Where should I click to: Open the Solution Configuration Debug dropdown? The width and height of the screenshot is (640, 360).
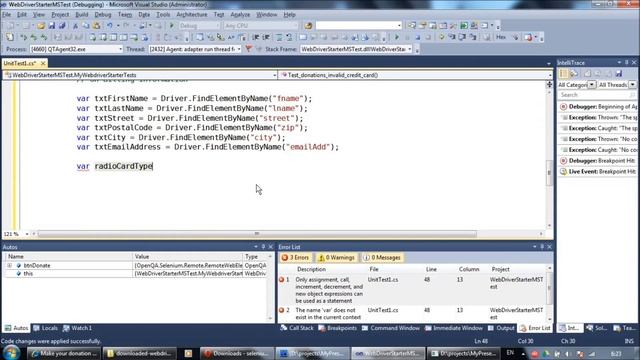[x=199, y=26]
